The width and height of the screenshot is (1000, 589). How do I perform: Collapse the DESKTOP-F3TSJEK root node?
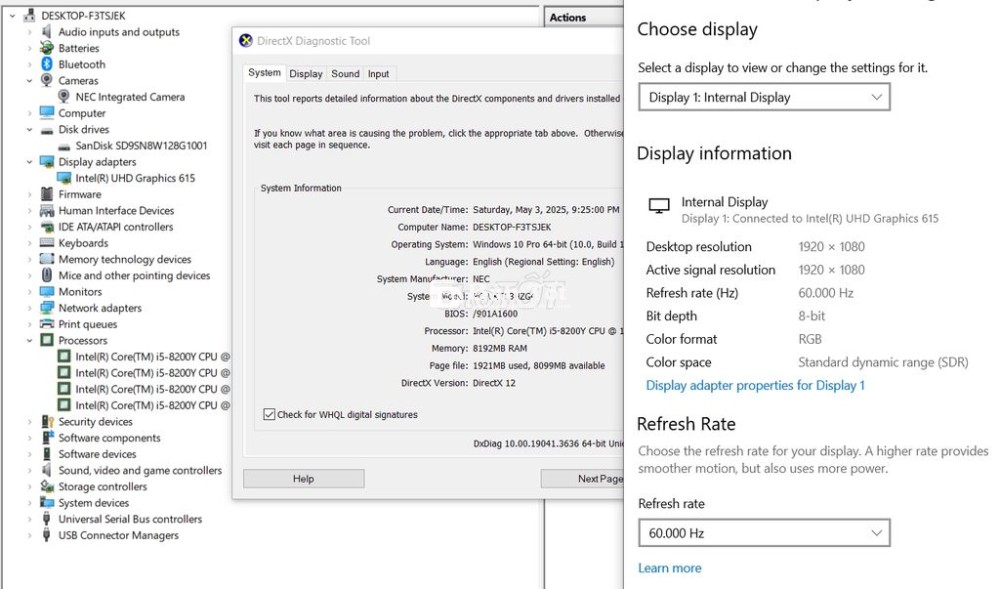[x=12, y=15]
